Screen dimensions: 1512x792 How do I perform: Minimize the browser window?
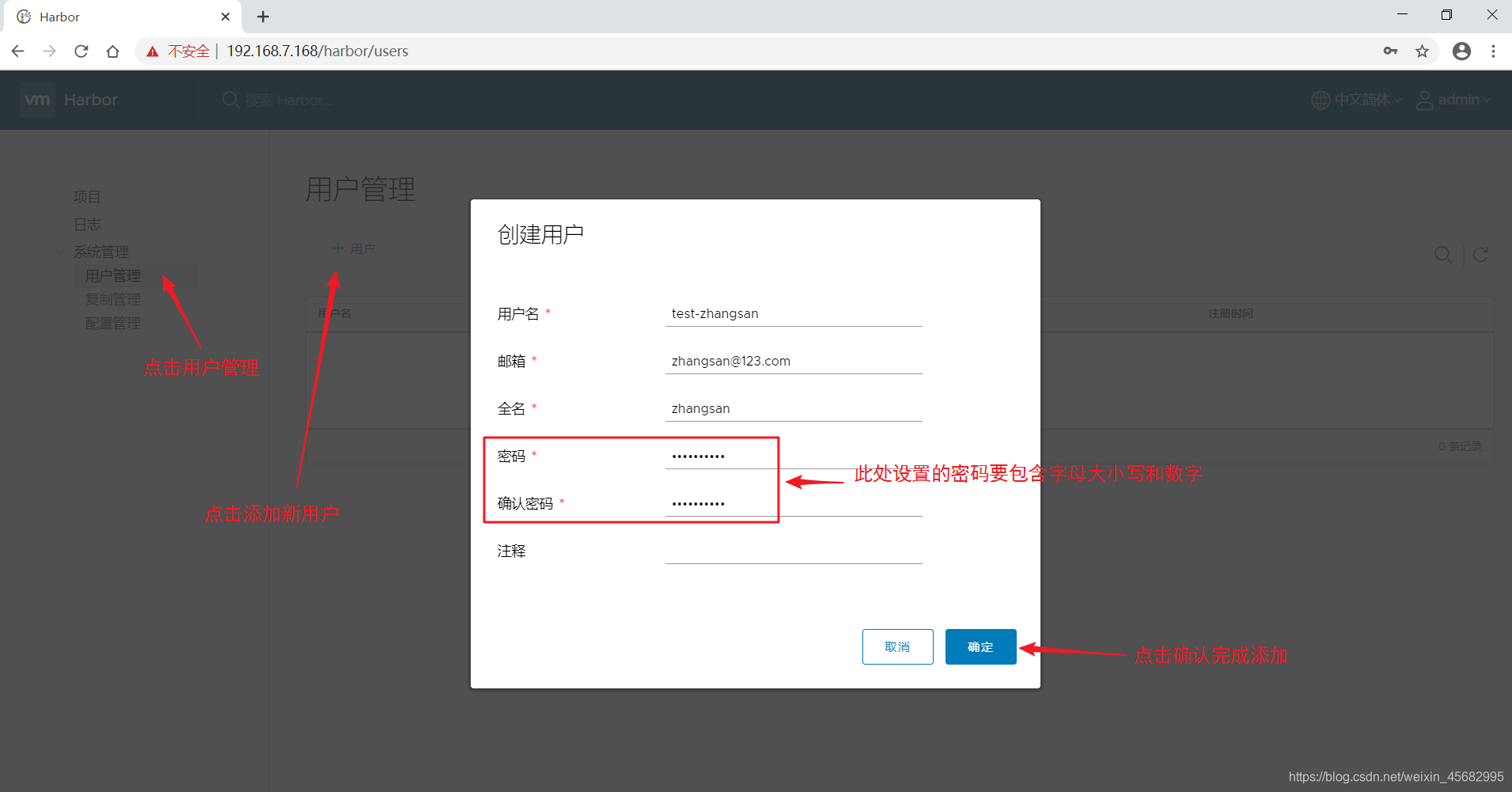point(1402,15)
